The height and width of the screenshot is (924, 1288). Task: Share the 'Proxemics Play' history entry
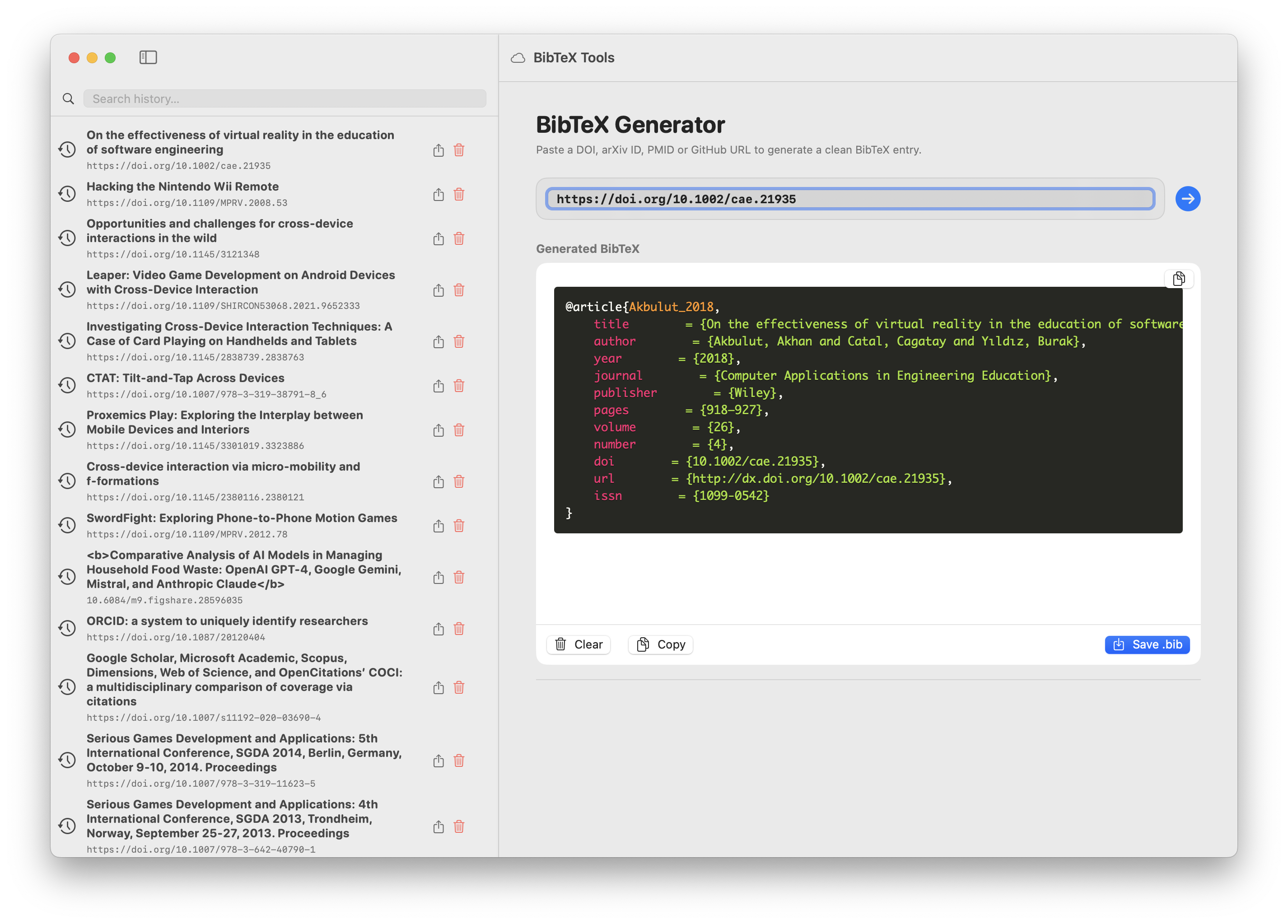[439, 430]
